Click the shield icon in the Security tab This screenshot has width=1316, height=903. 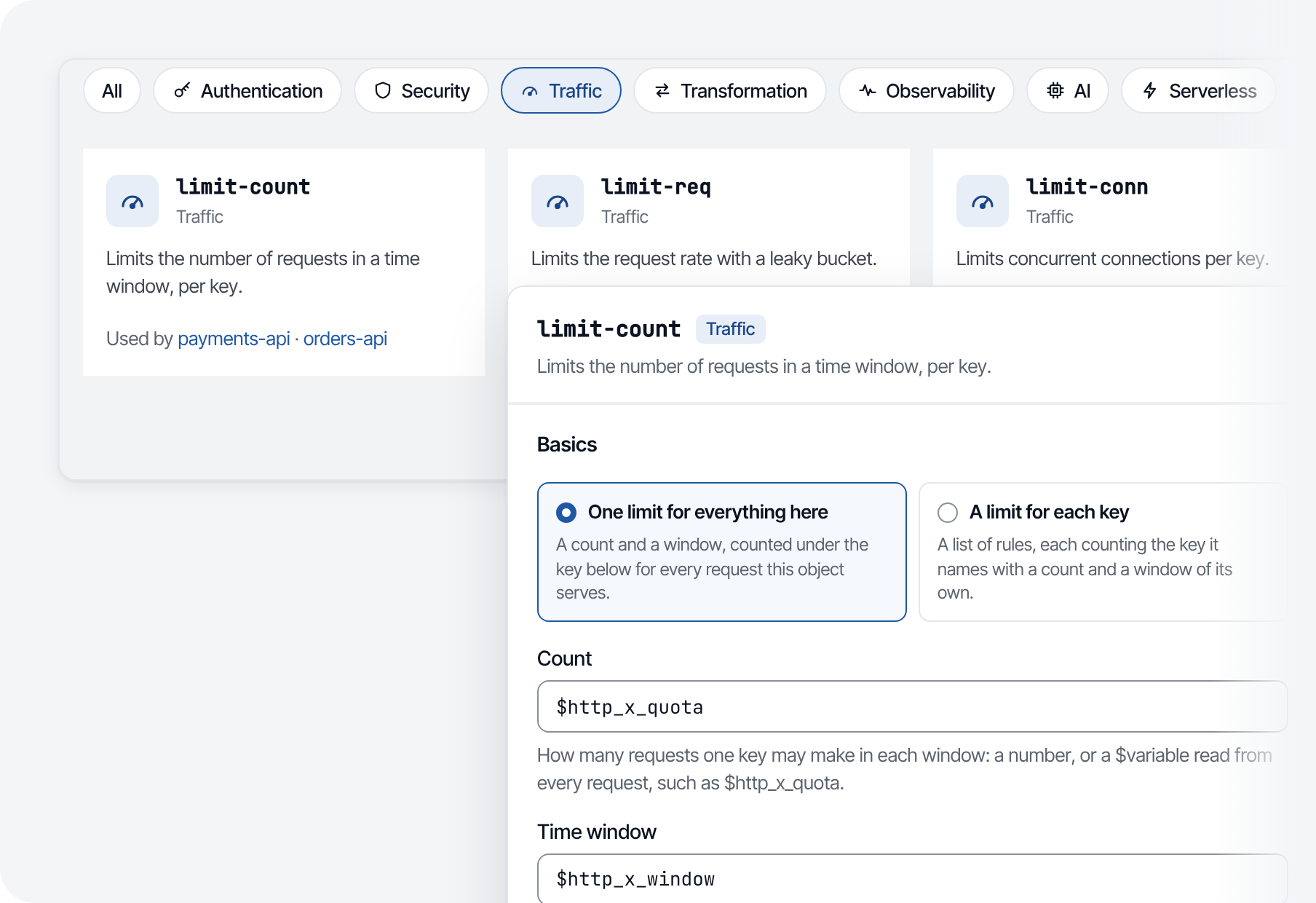(383, 90)
